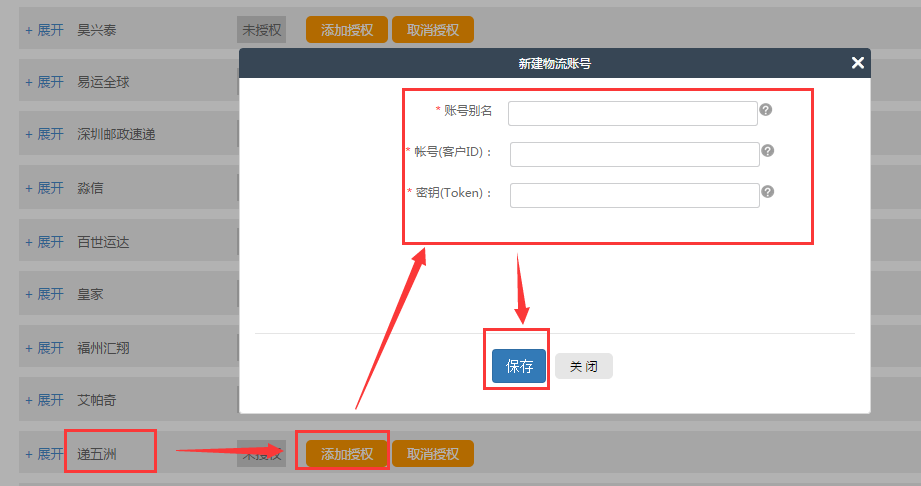Expand the 递五洲 row
921x486 pixels.
click(44, 454)
